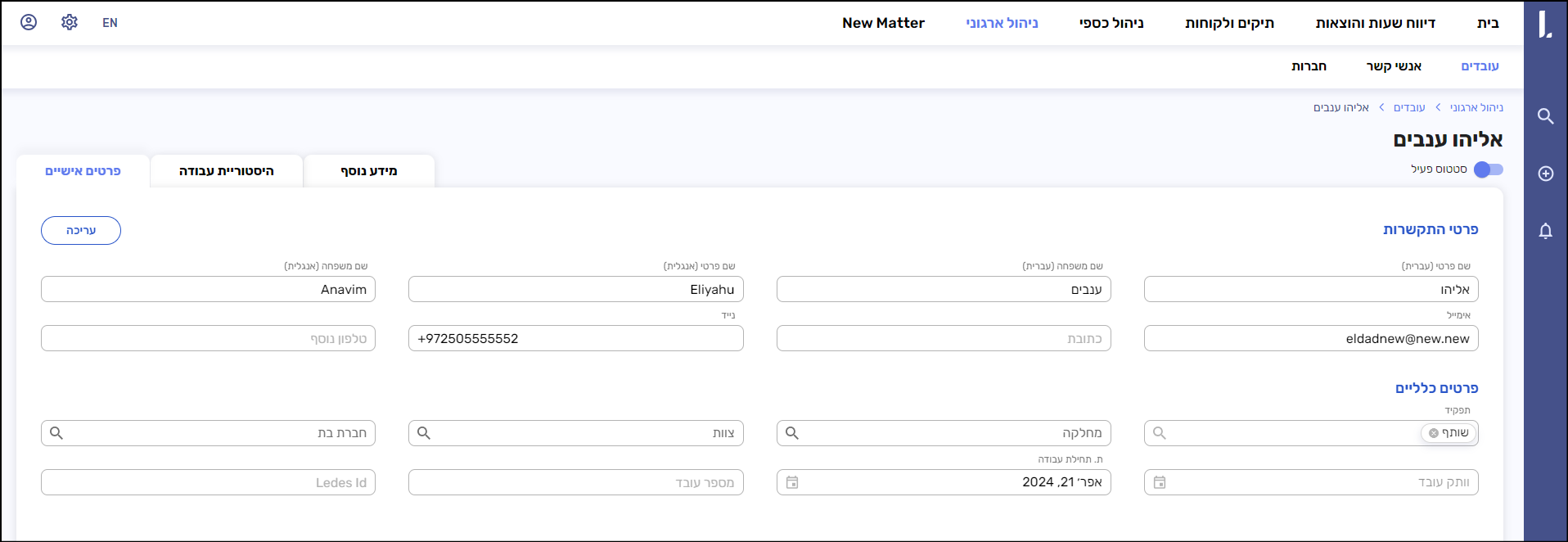Open calendar icon in work start date field
Viewport: 1568px width, 542px height.
click(x=792, y=482)
